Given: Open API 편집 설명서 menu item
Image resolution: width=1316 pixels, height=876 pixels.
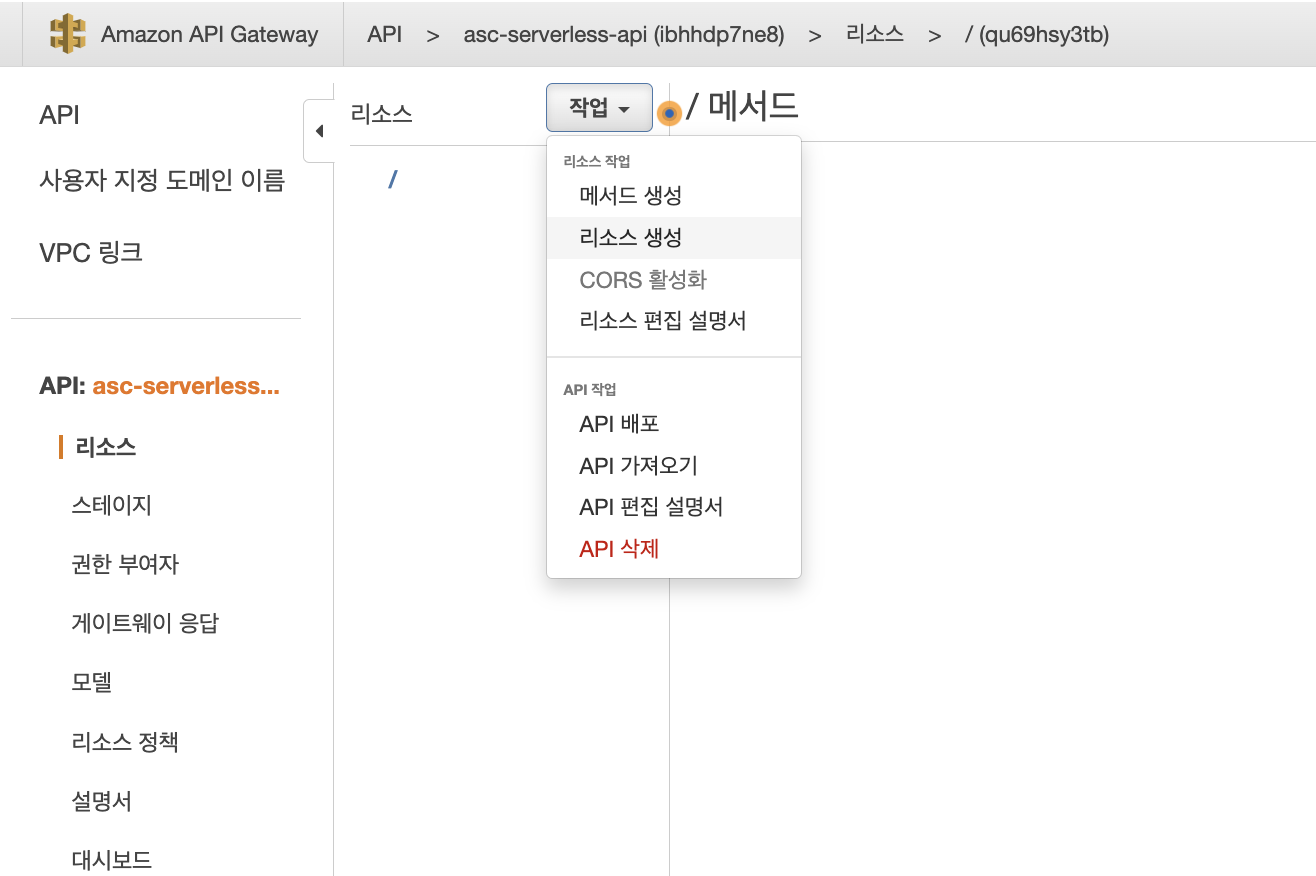Looking at the screenshot, I should (674, 508).
